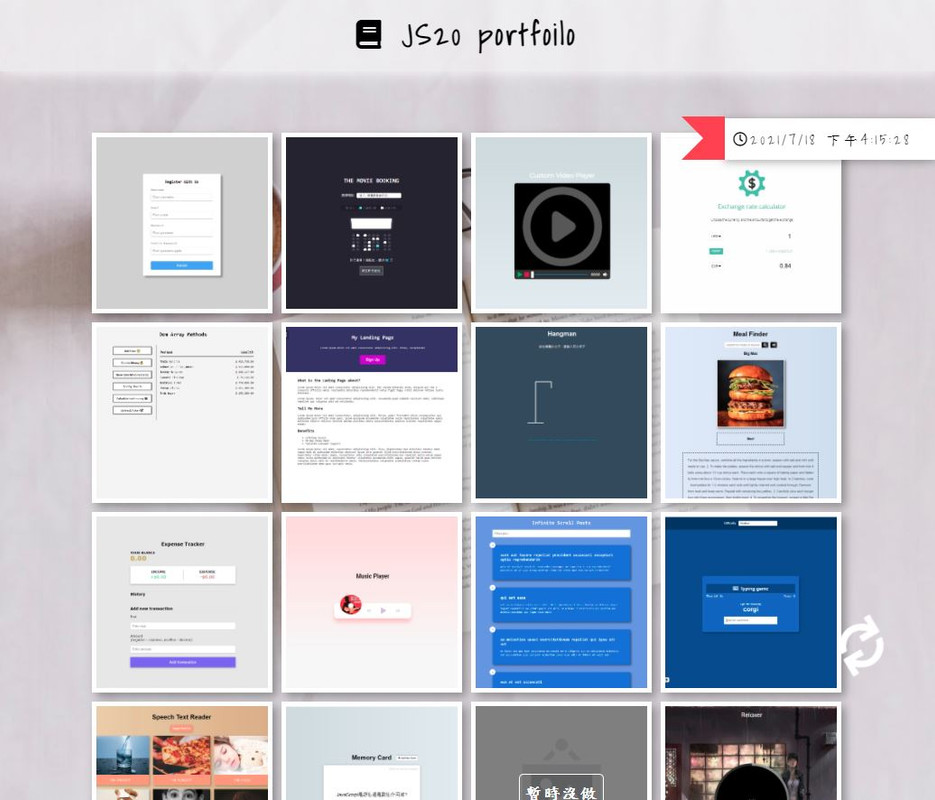Open the Expense Tracker thumbnail
The width and height of the screenshot is (935, 800).
(182, 602)
